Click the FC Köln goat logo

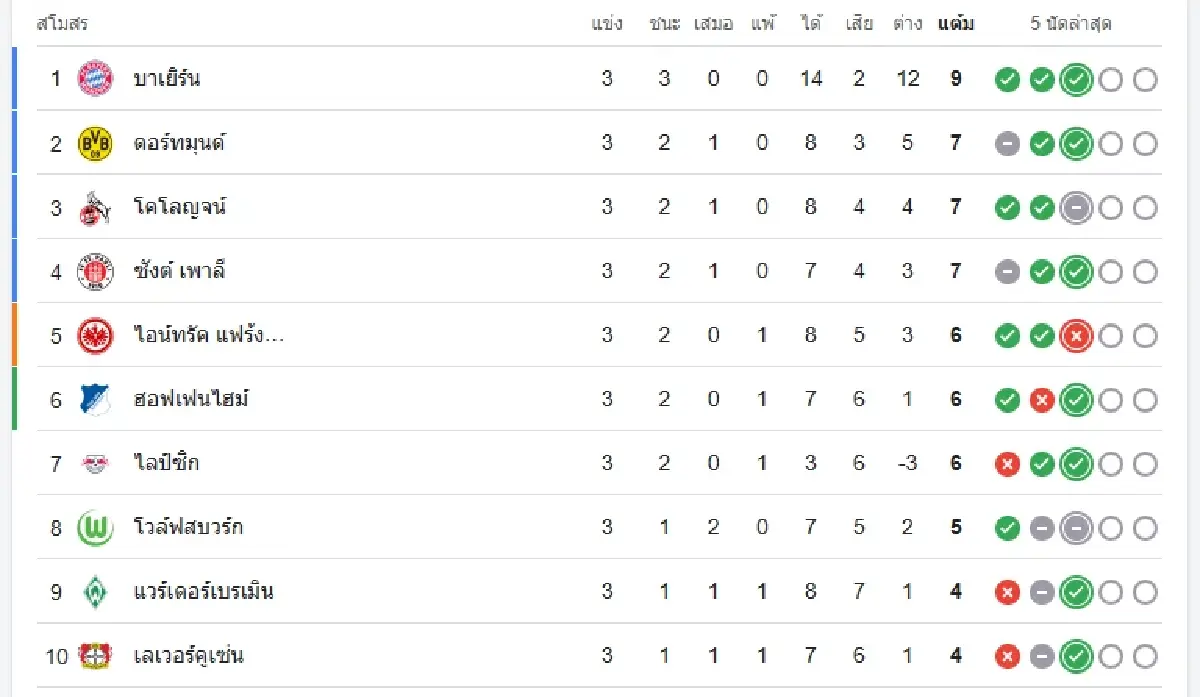pos(95,207)
